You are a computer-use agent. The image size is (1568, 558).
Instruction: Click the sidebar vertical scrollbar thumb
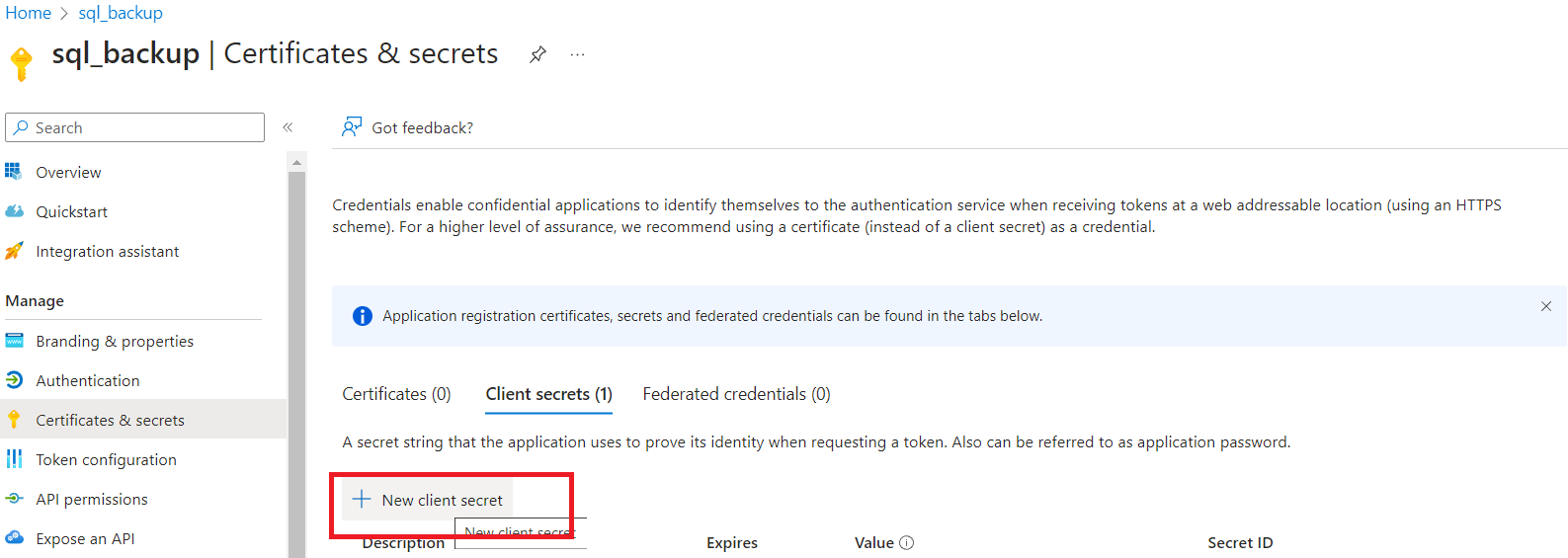point(296,364)
